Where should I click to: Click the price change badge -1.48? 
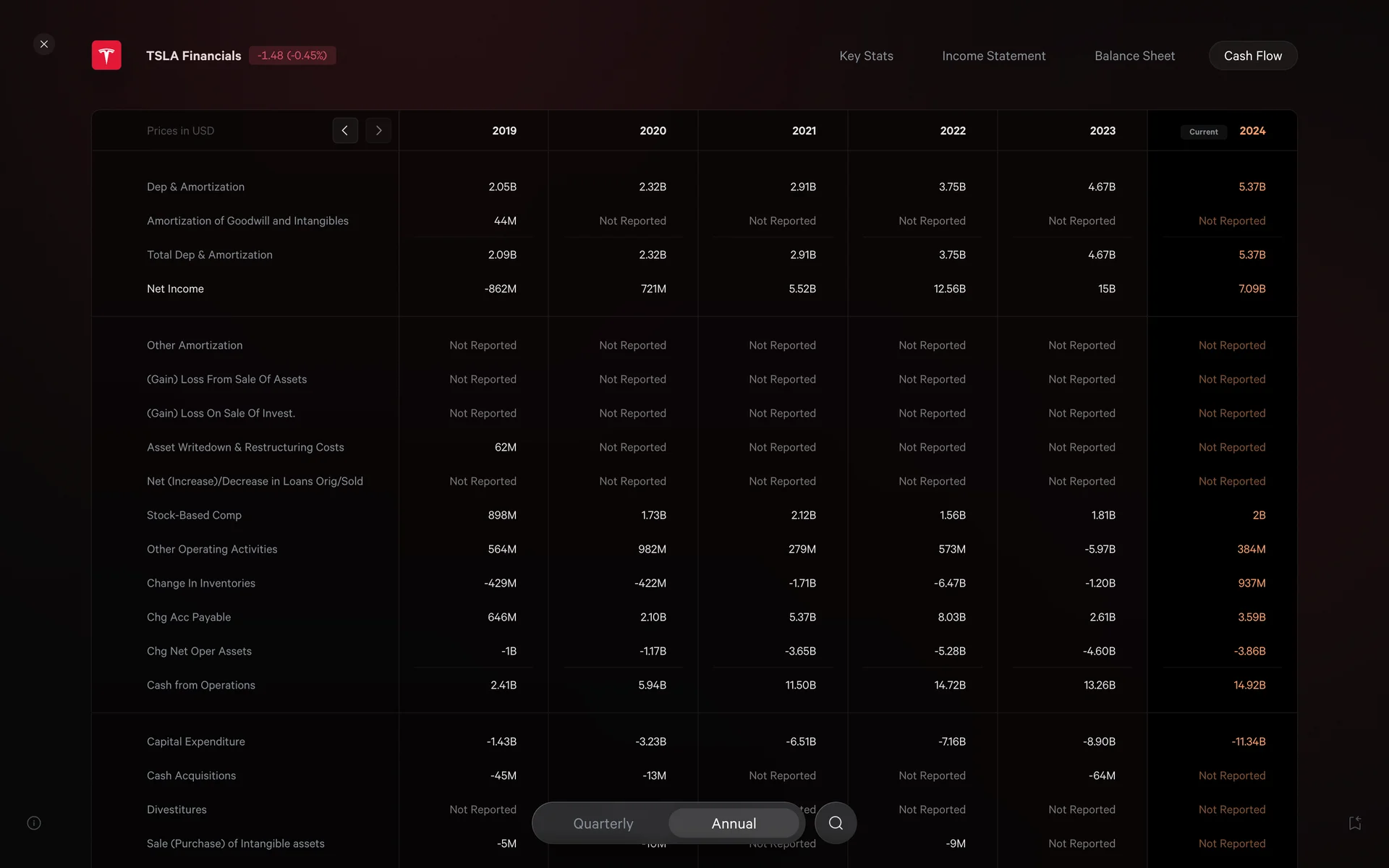tap(292, 56)
